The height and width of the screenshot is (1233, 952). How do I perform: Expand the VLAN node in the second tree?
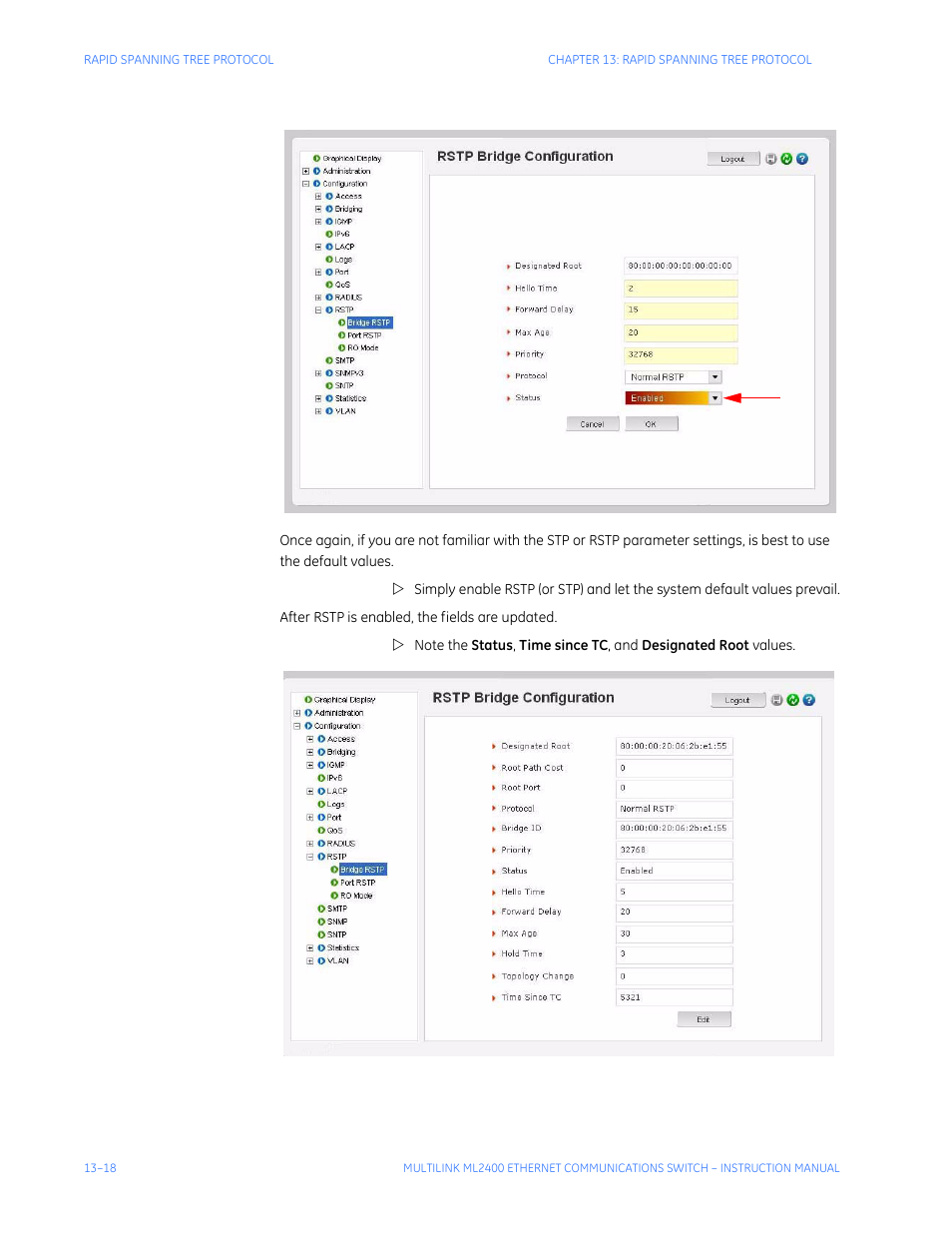(310, 961)
